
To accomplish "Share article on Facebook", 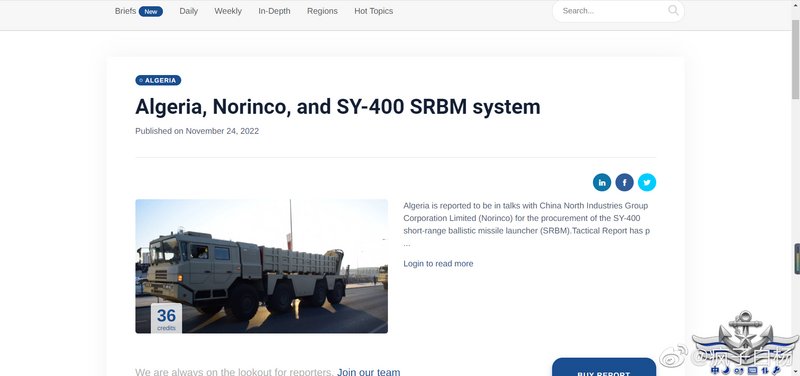I will [624, 182].
